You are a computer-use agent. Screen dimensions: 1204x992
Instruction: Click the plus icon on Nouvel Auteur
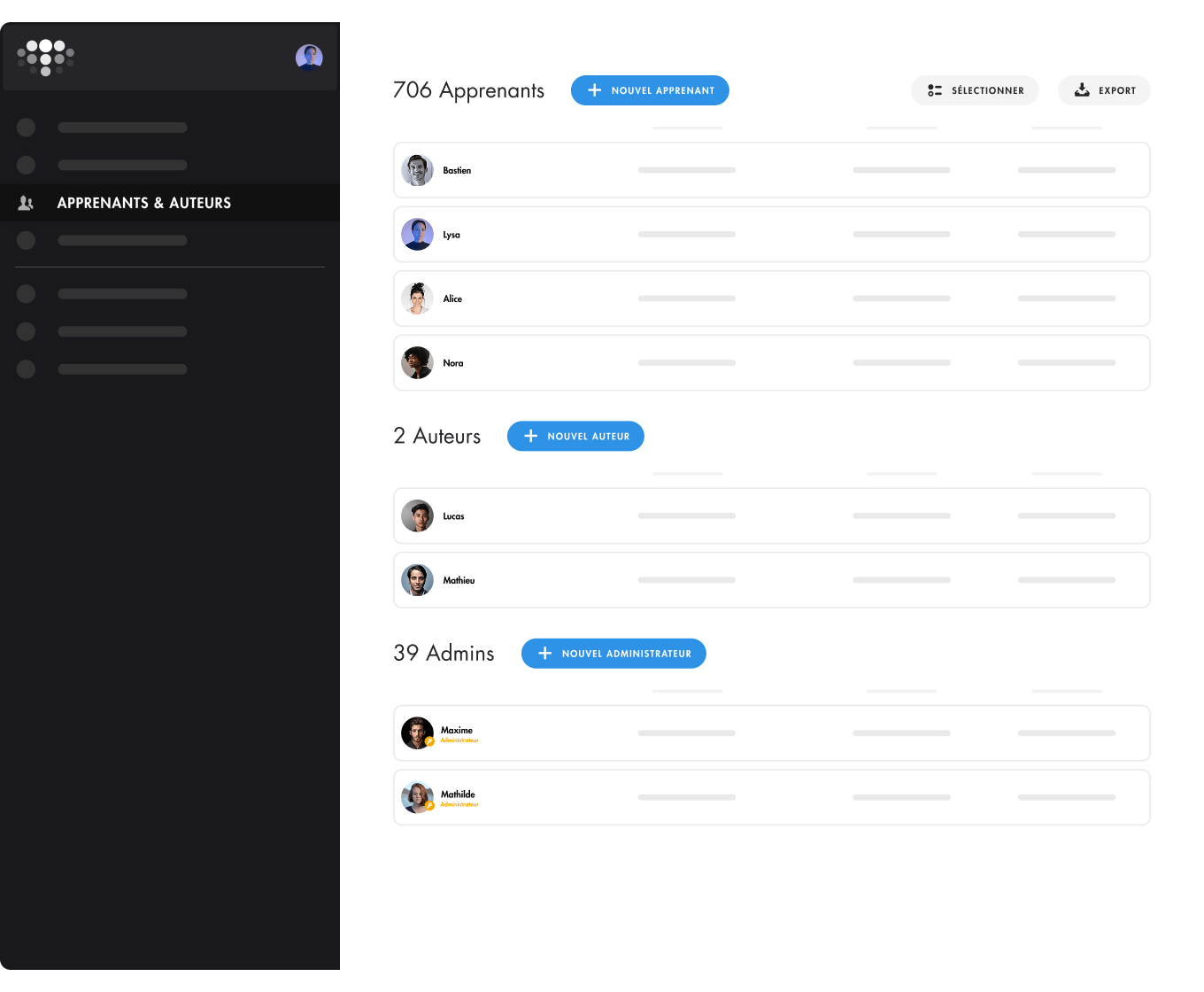[531, 436]
